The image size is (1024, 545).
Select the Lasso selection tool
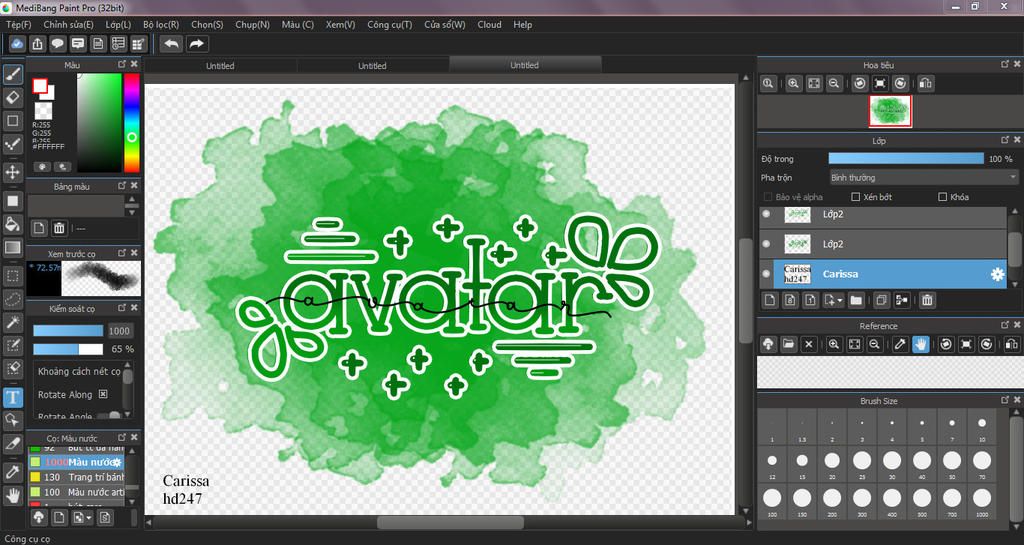[12, 300]
